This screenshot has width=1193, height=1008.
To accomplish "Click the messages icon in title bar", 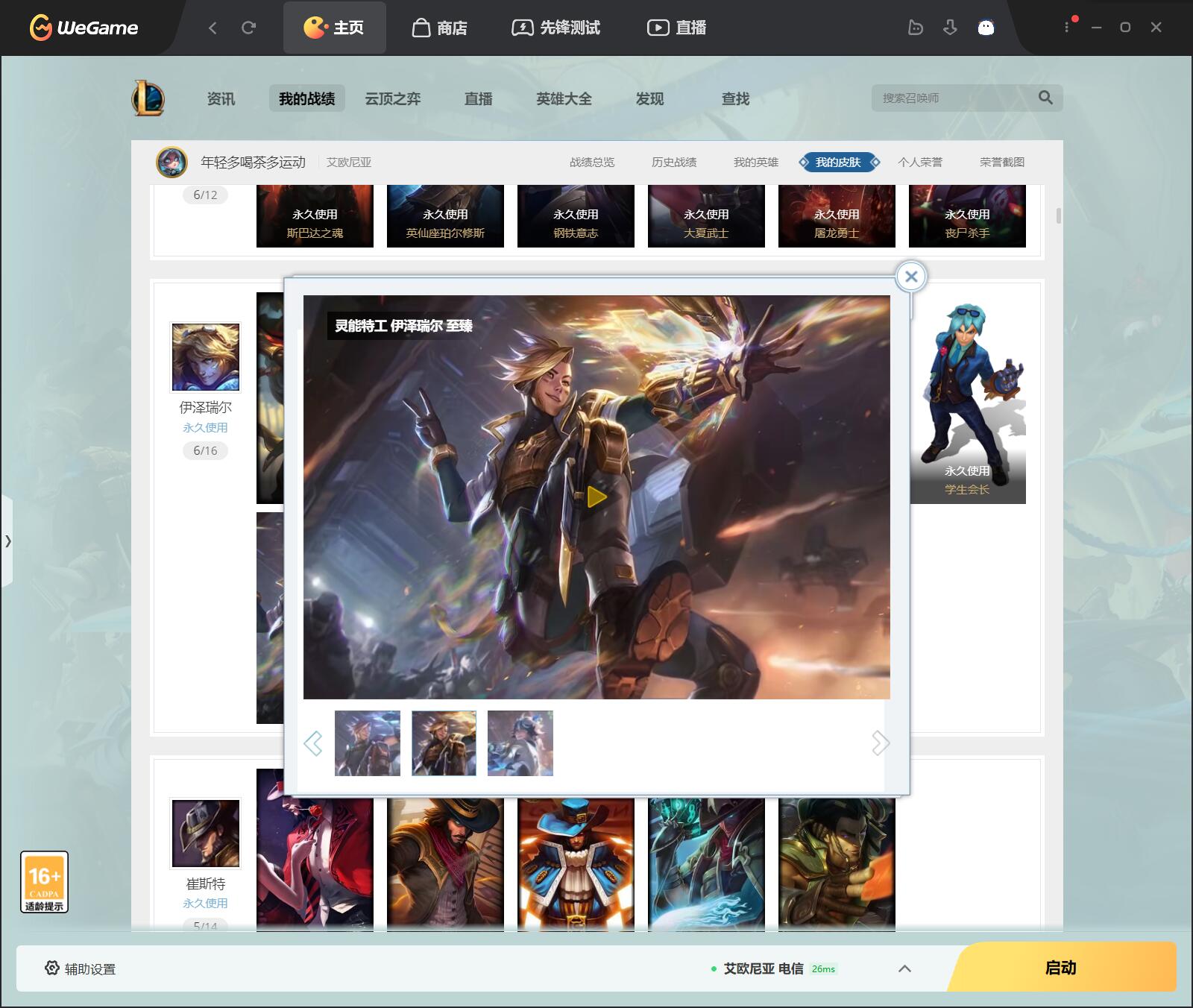I will tap(916, 28).
